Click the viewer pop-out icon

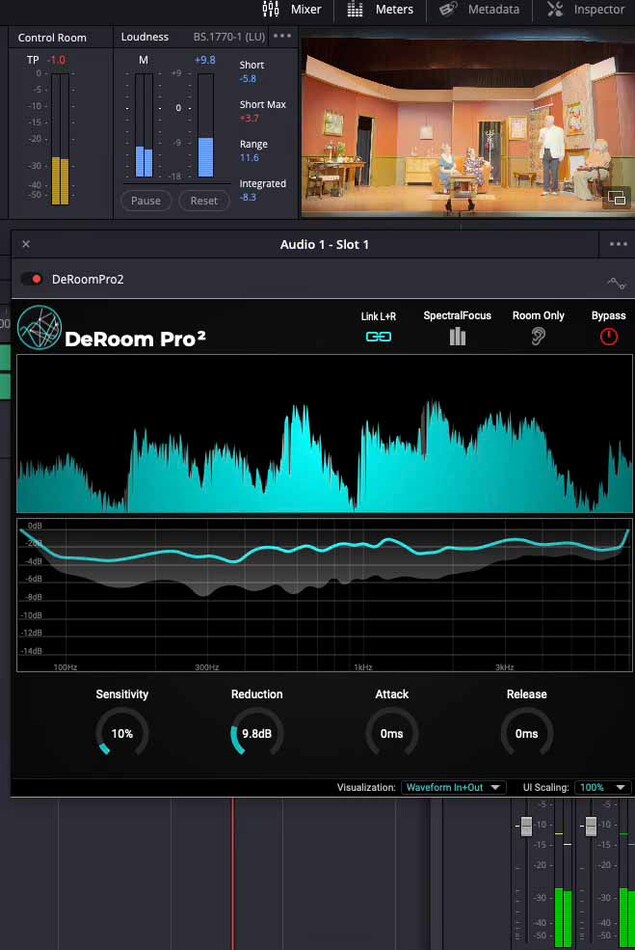616,198
